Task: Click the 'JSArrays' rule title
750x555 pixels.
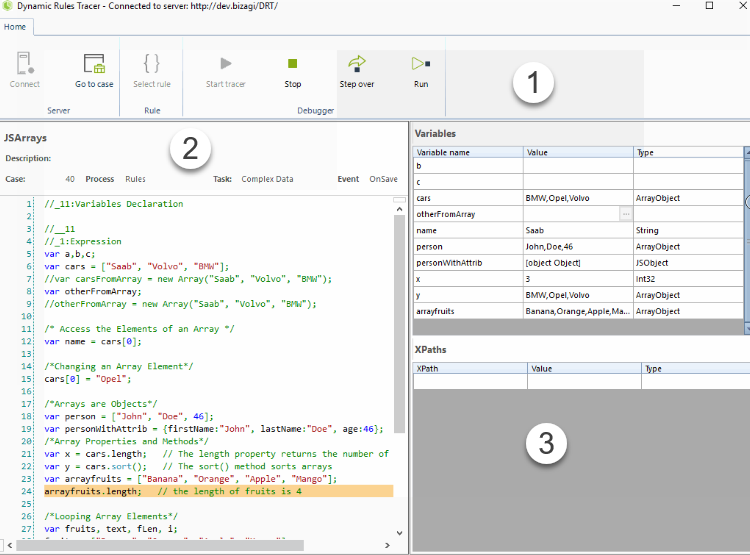Action: click(25, 138)
